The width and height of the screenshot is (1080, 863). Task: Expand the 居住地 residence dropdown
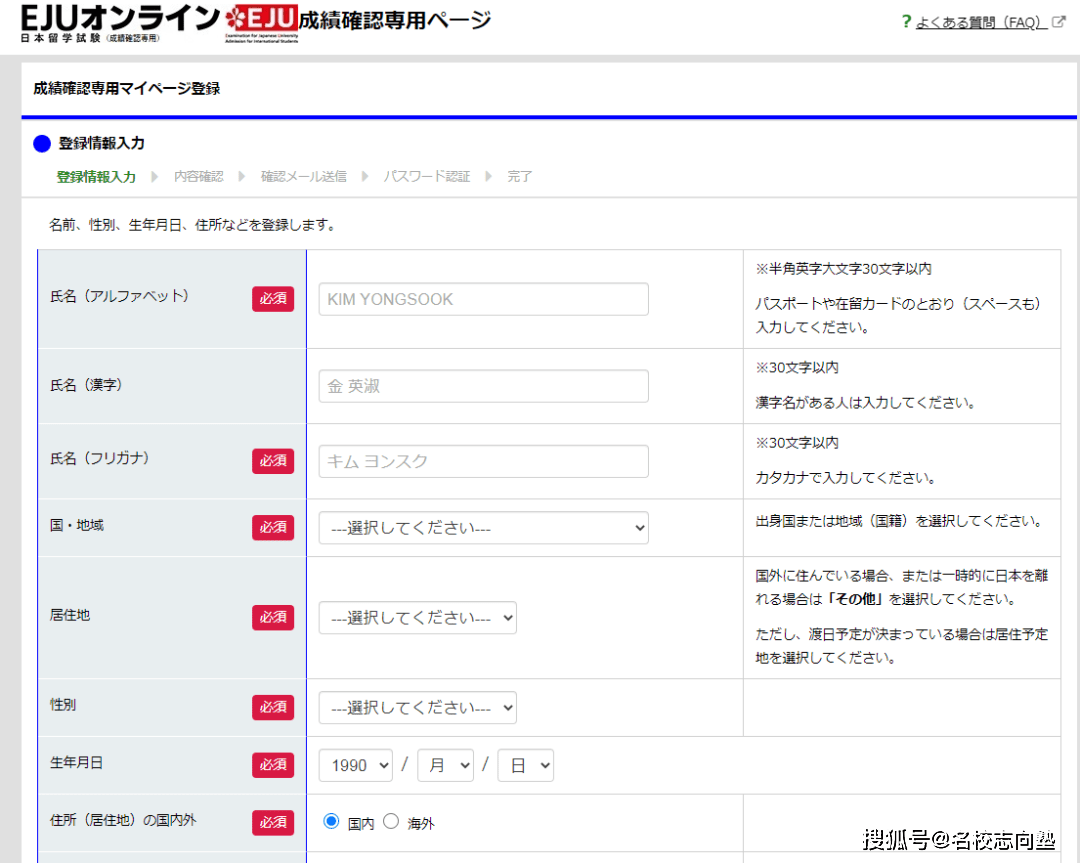point(417,618)
